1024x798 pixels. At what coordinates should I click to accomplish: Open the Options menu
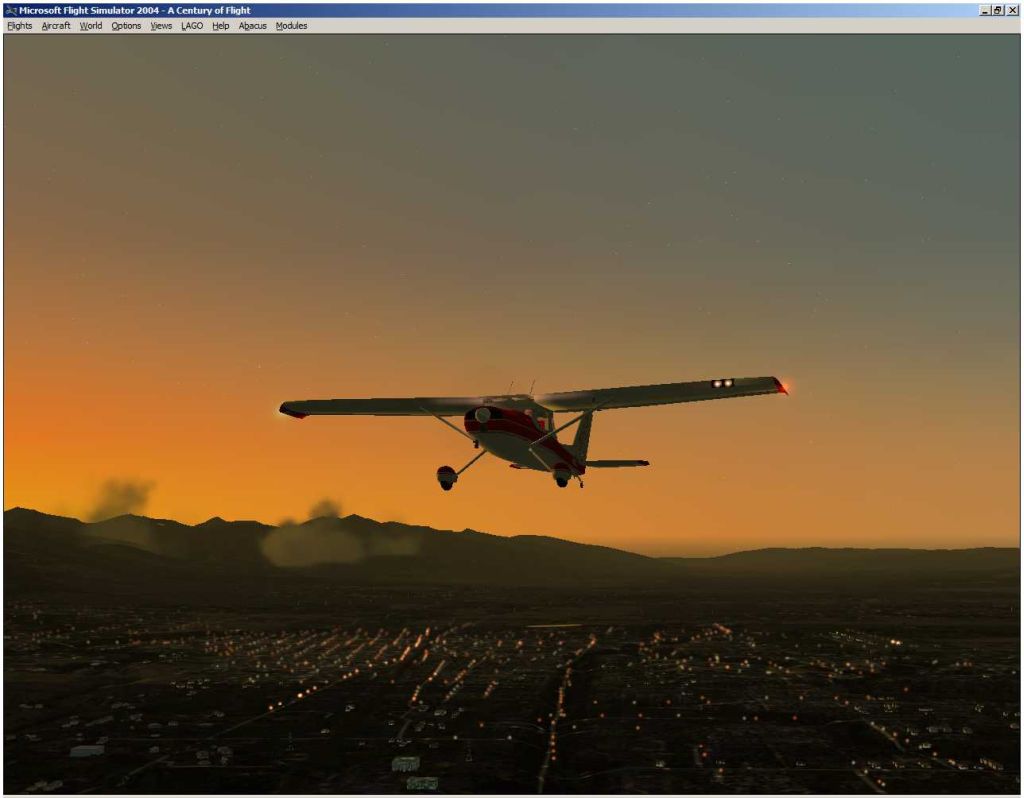click(x=126, y=26)
